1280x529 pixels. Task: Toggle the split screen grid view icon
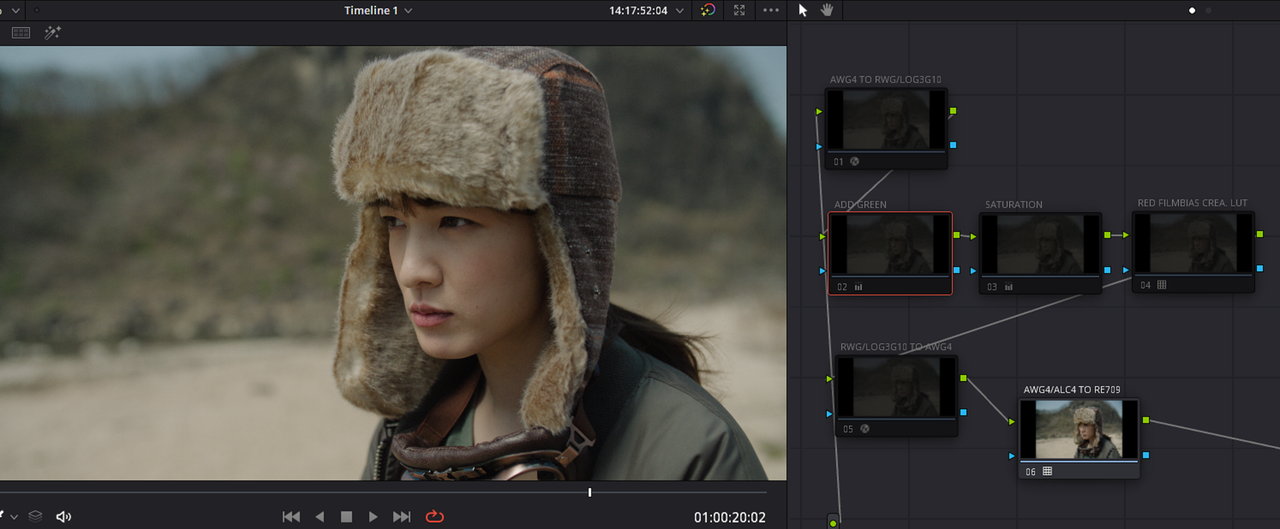click(x=20, y=32)
